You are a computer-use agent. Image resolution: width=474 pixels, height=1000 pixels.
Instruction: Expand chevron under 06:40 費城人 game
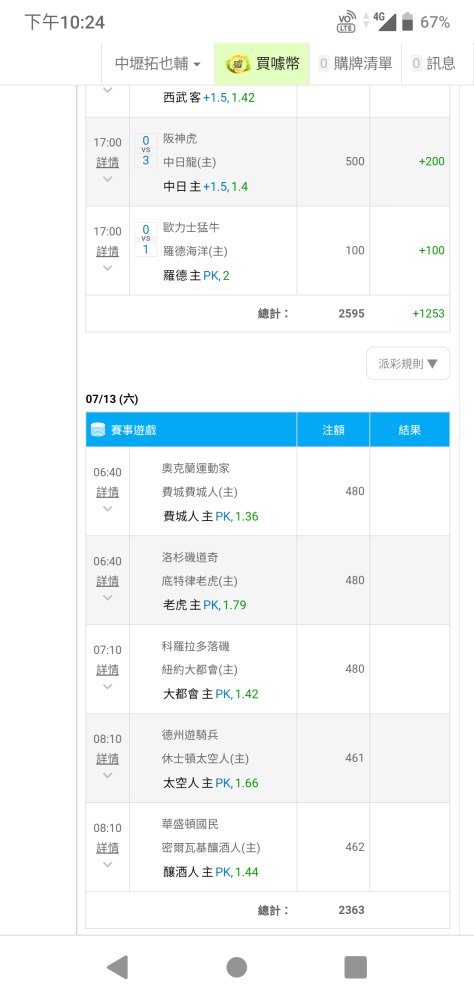(x=107, y=508)
